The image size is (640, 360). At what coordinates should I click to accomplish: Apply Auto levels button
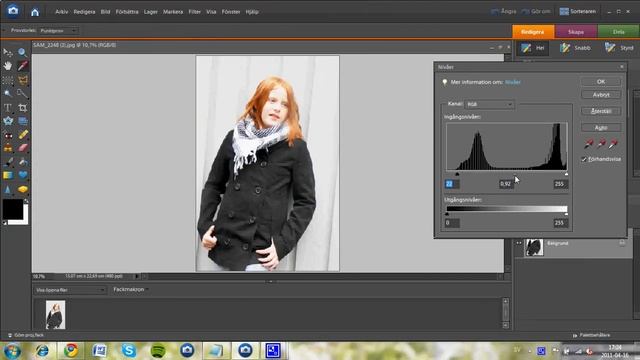pos(601,128)
